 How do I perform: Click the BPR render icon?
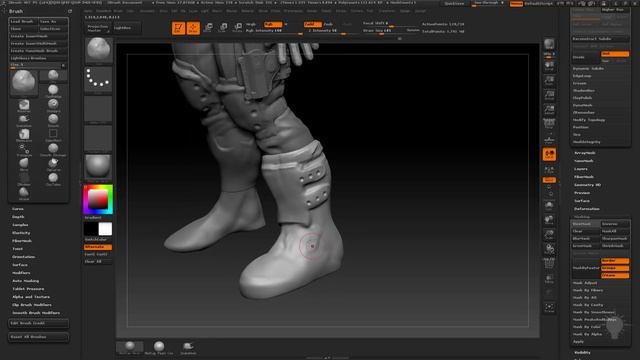click(x=549, y=44)
